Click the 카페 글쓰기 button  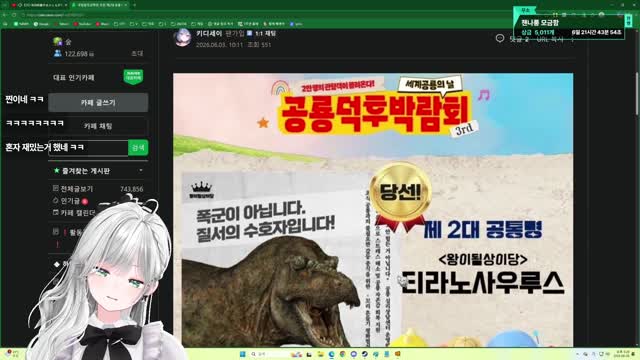[x=98, y=102]
